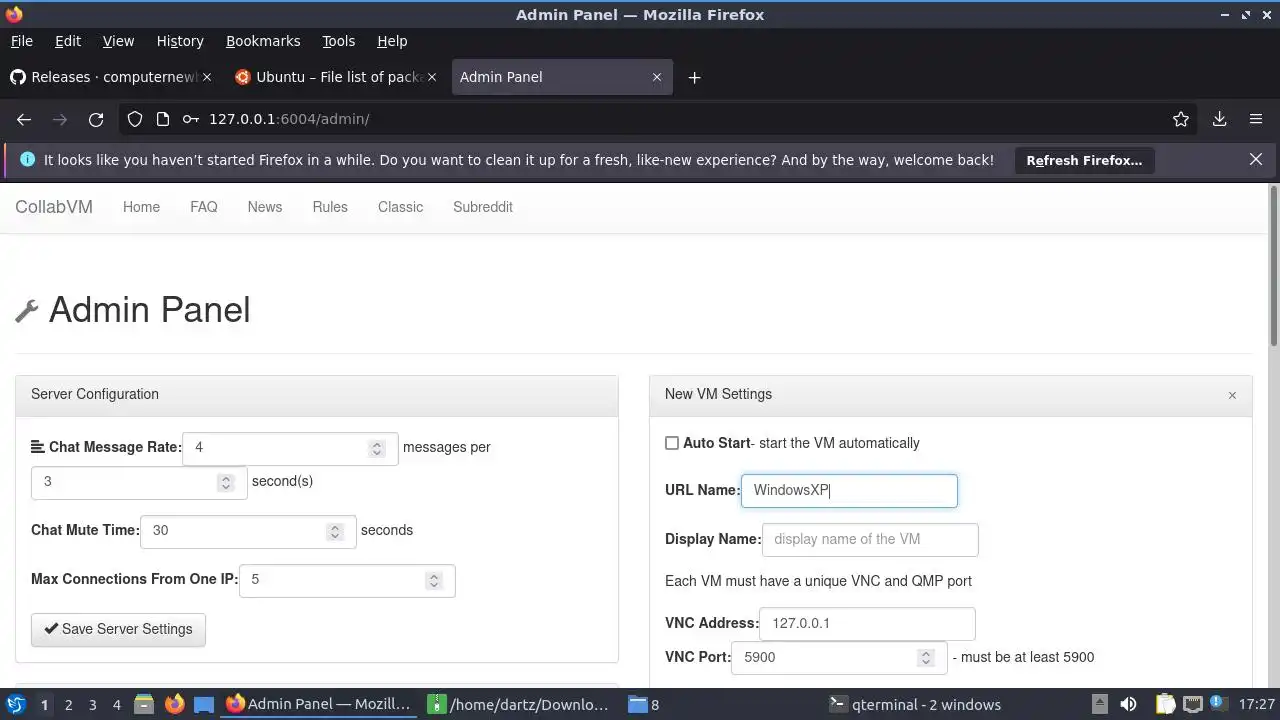This screenshot has width=1280, height=720.
Task: Open the History menu
Action: (180, 41)
